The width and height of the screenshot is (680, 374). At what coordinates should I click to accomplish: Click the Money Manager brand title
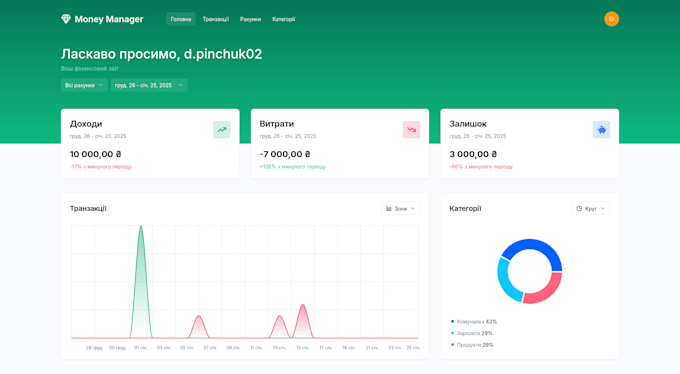109,19
